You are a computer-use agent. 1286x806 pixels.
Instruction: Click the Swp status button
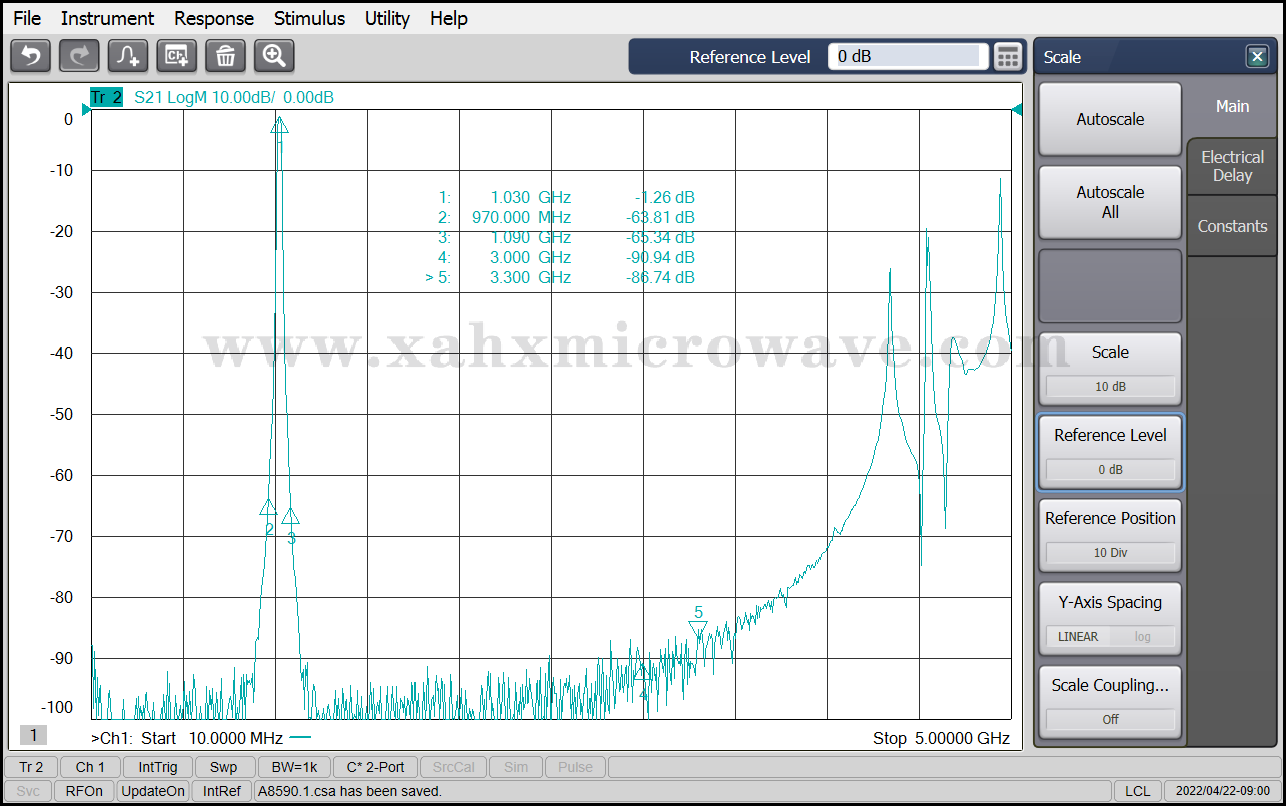224,767
